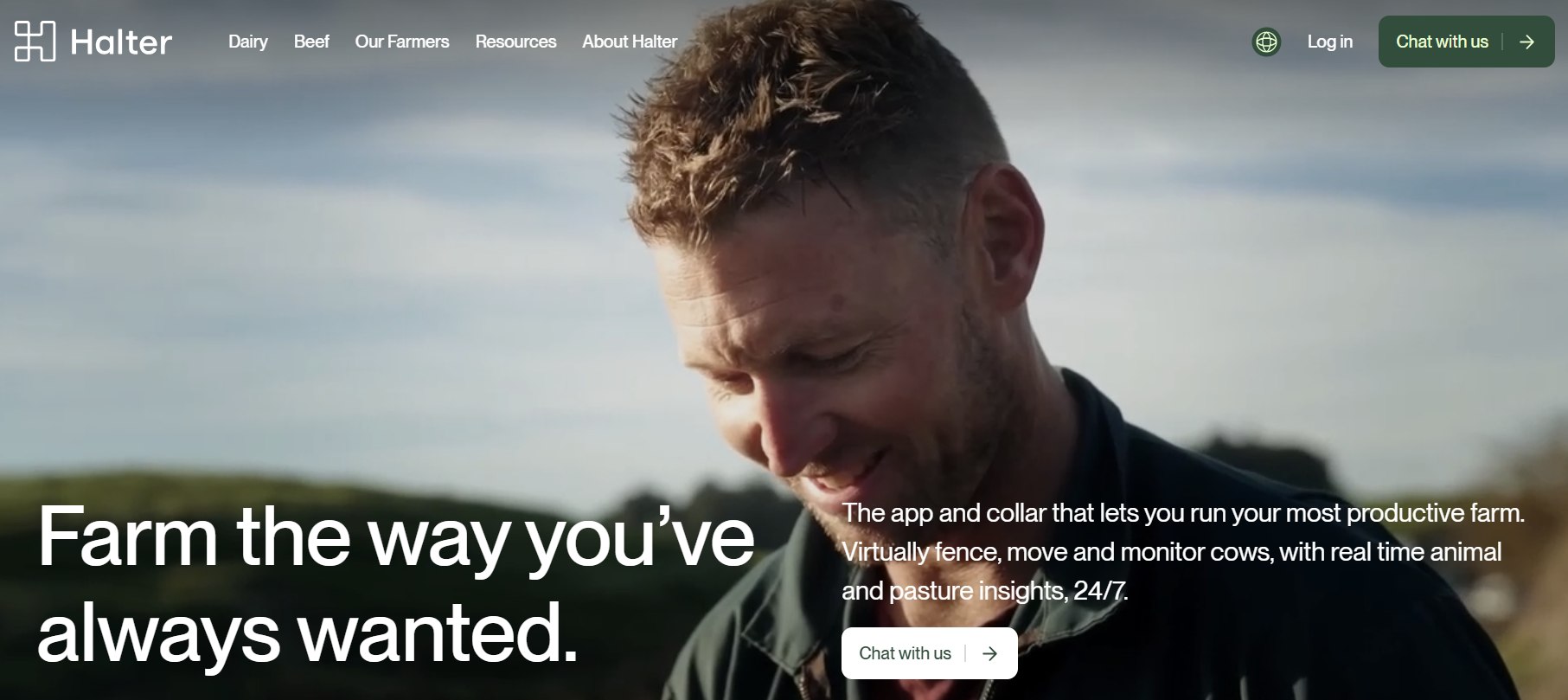The width and height of the screenshot is (1568, 700).
Task: Go to the Our Farmers page
Action: [x=402, y=42]
